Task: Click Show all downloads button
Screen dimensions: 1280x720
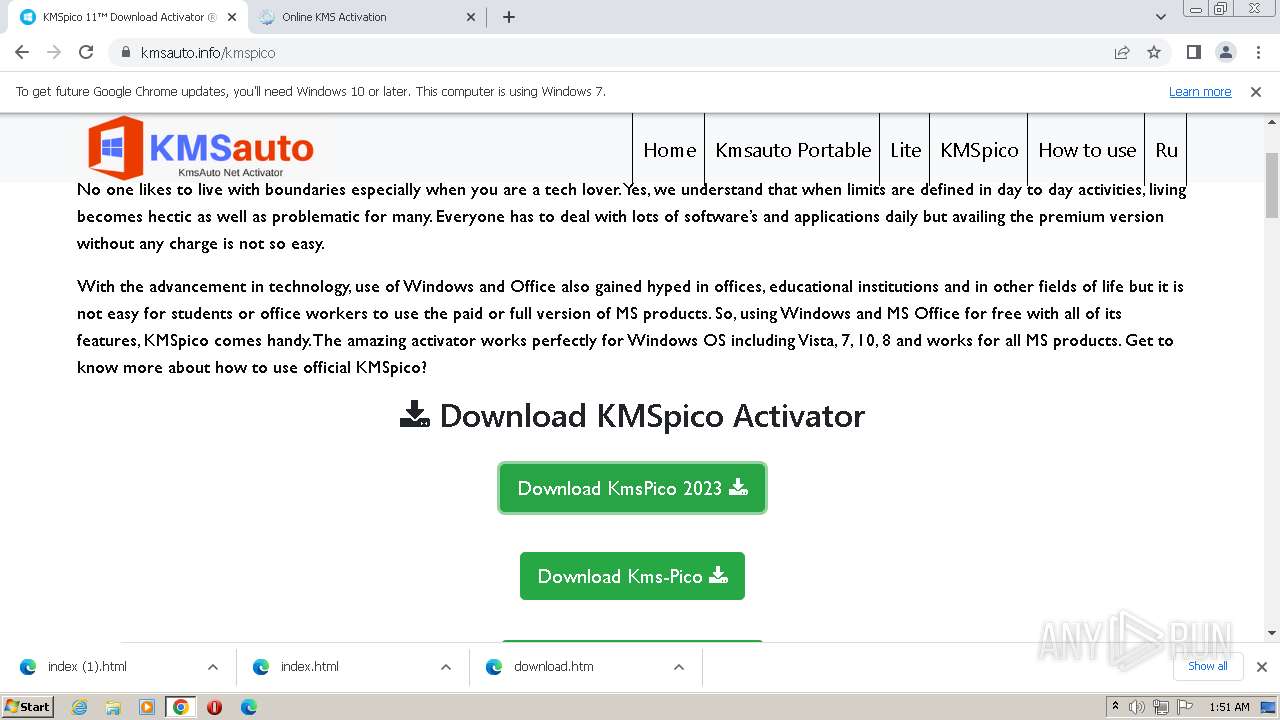Action: pyautogui.click(x=1207, y=666)
